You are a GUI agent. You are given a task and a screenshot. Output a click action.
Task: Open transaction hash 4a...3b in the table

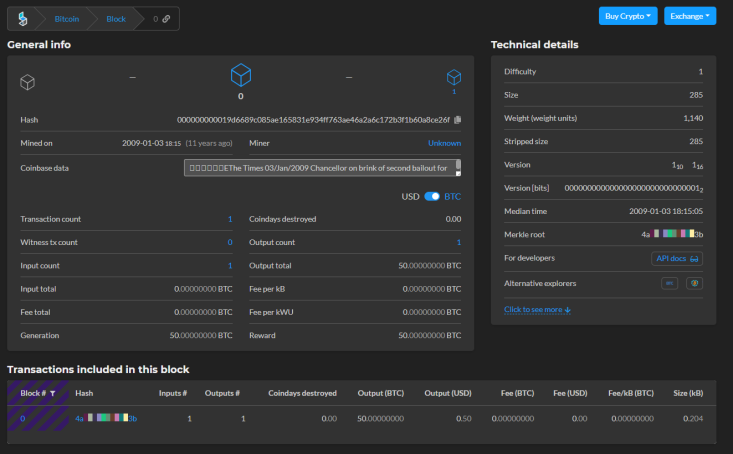tap(106, 418)
